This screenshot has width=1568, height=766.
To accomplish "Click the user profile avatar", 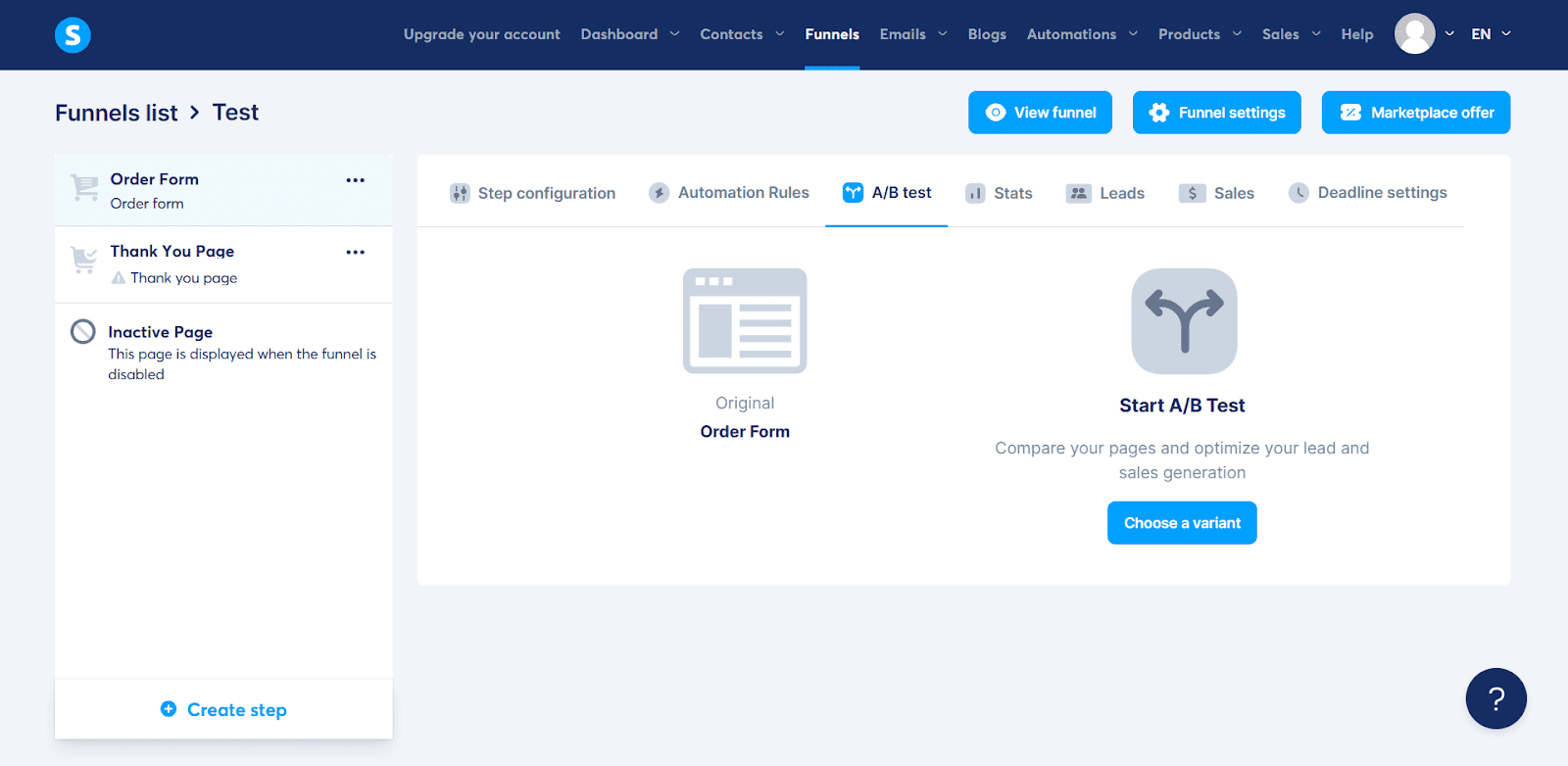I will (1414, 34).
